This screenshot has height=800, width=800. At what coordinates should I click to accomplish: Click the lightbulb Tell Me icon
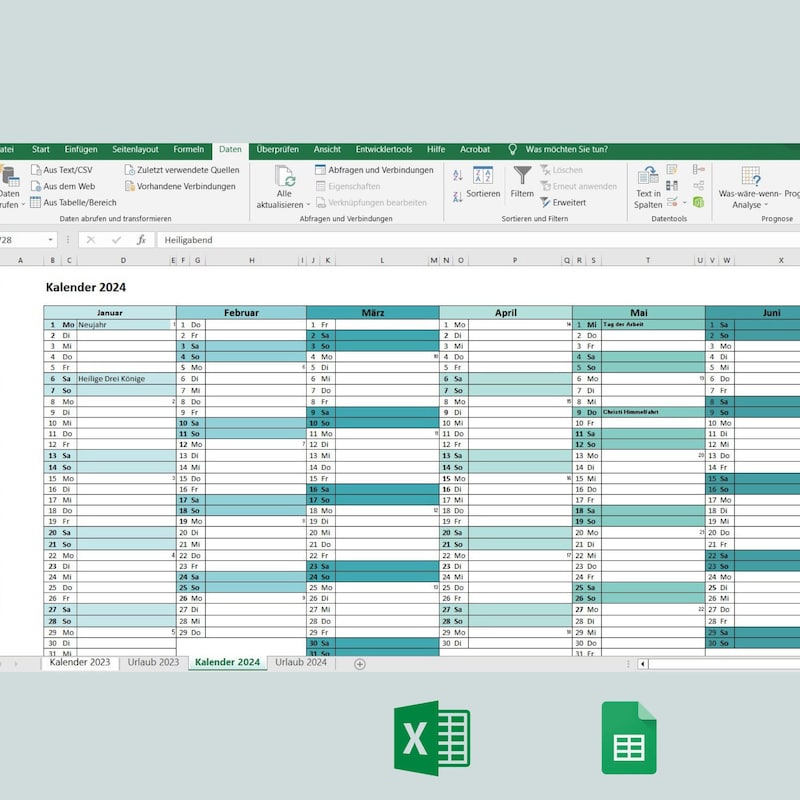click(513, 149)
